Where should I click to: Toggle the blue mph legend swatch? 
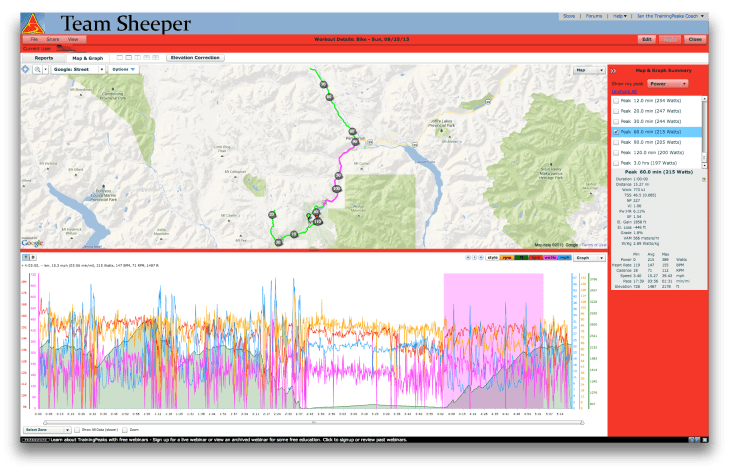pos(564,258)
